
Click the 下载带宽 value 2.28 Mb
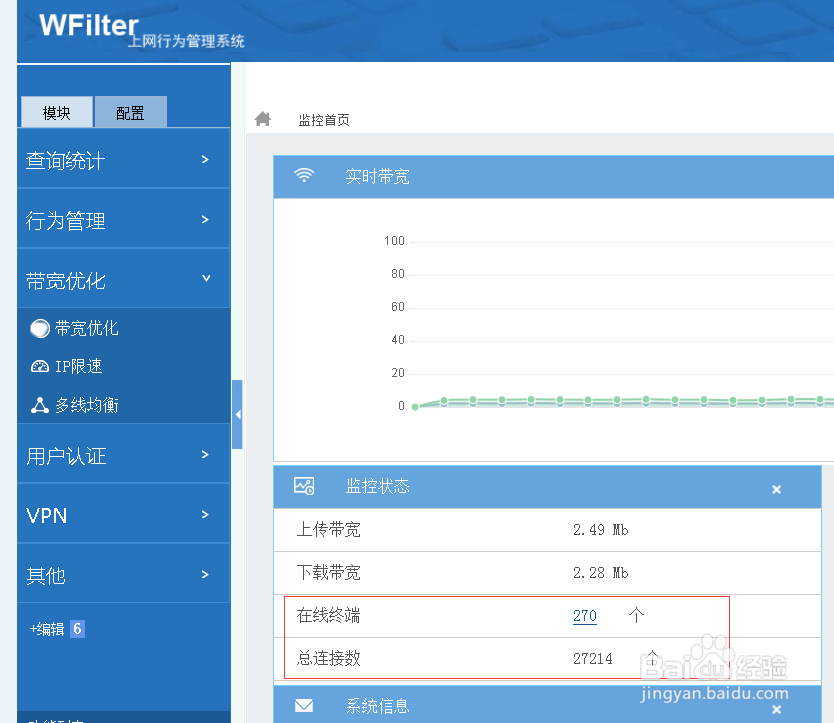point(601,573)
